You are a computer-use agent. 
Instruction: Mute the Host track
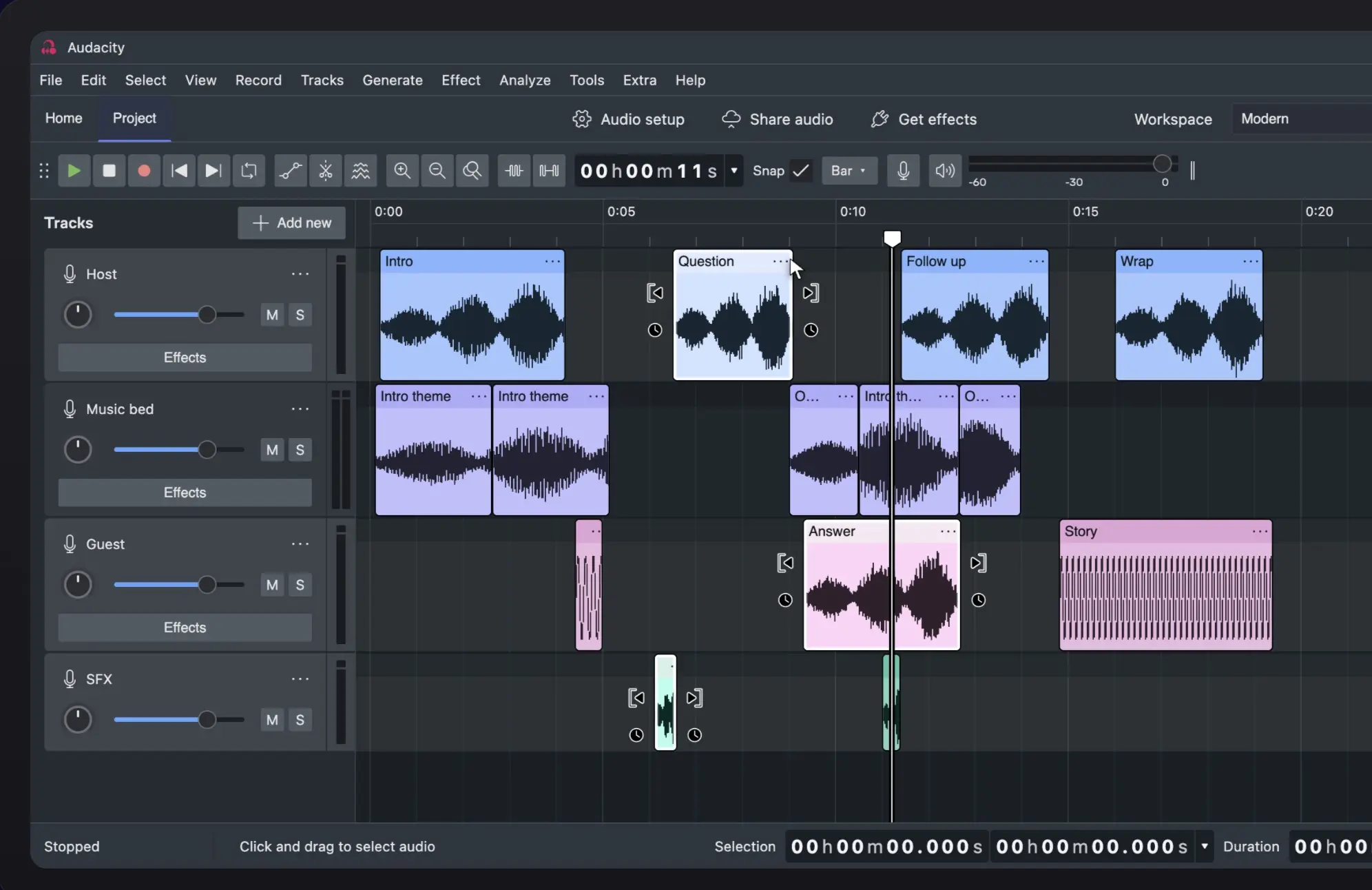pos(272,315)
